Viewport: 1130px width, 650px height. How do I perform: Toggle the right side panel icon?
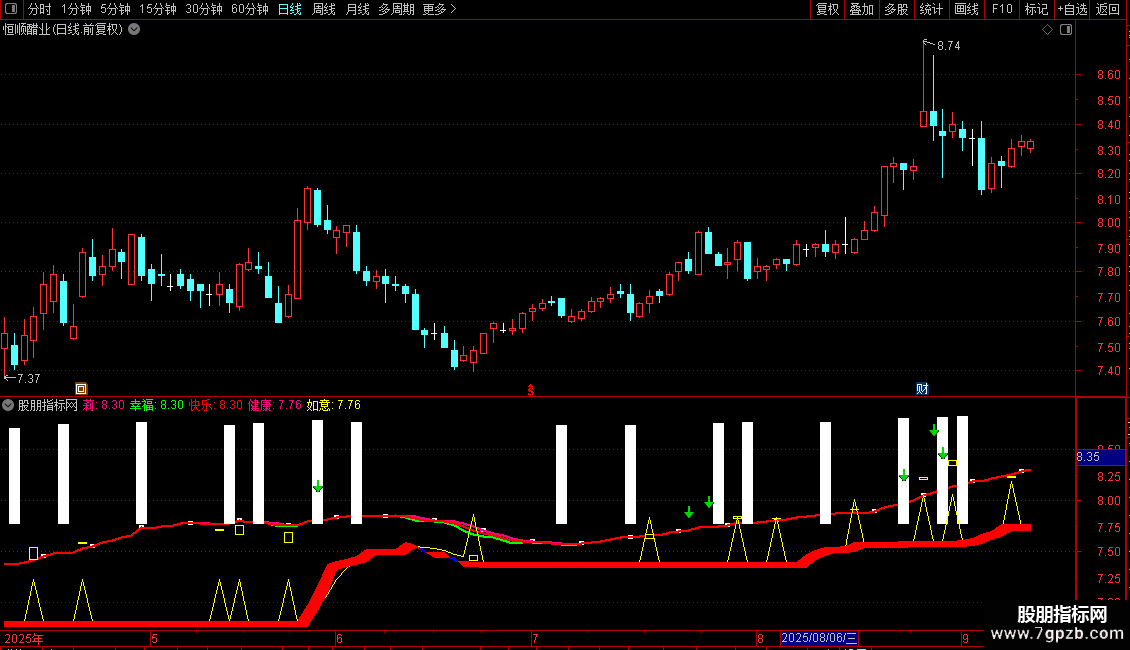pos(1066,30)
